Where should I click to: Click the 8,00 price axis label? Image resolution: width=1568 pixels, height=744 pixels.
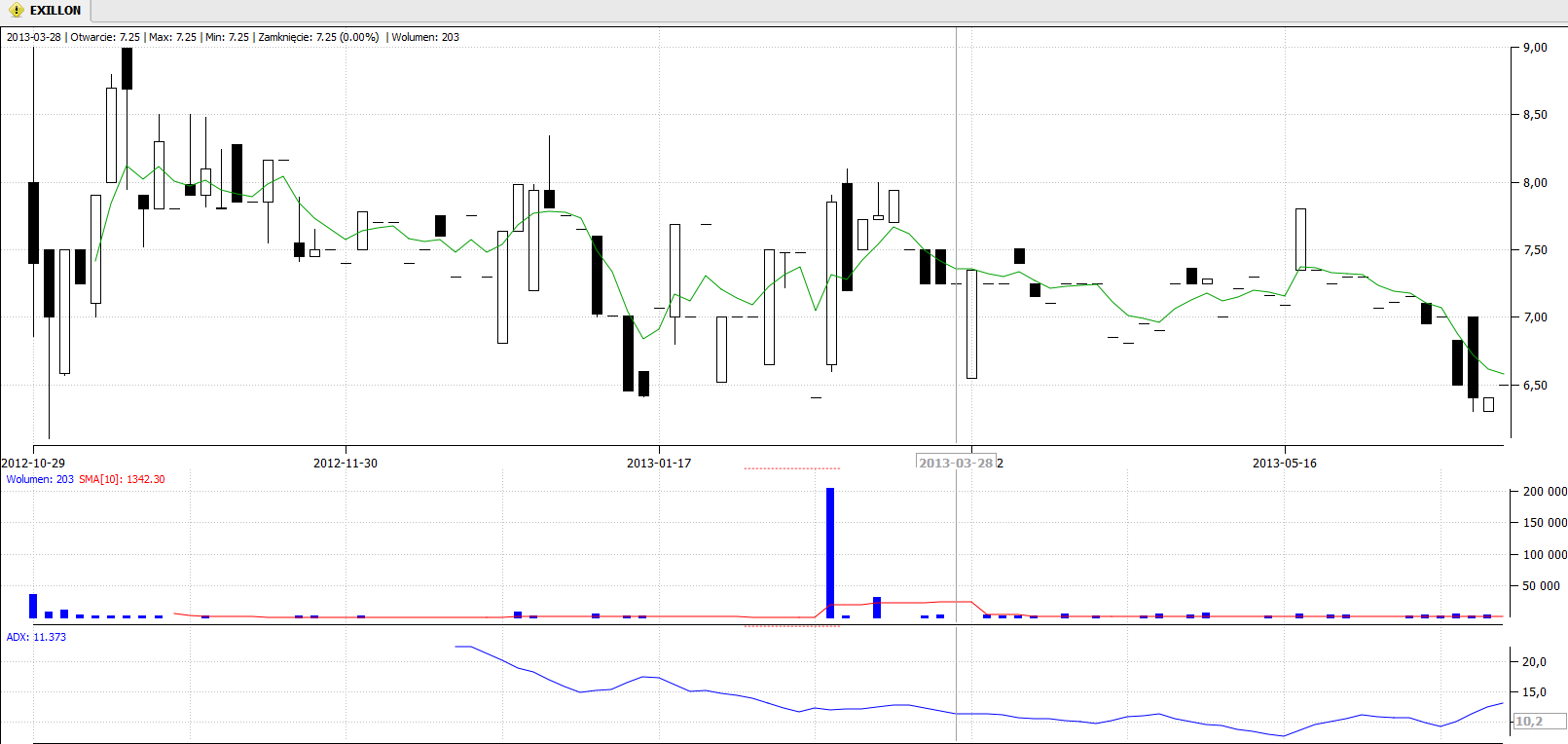pos(1535,183)
